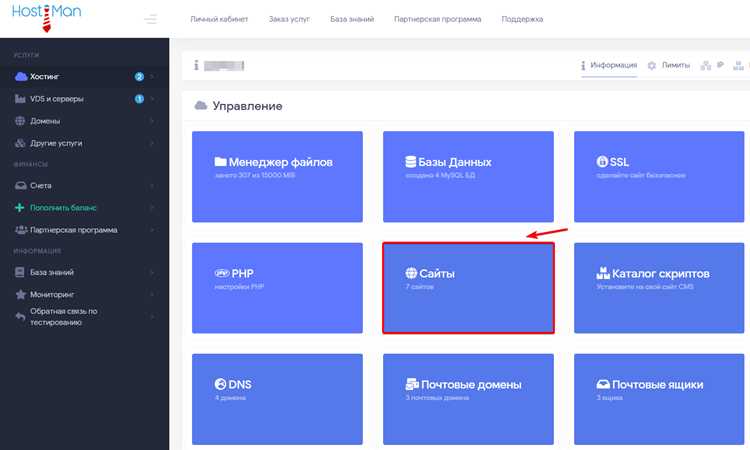This screenshot has height=450, width=750.
Task: Click the PHP logo icon on PHP tile
Action: [x=222, y=273]
